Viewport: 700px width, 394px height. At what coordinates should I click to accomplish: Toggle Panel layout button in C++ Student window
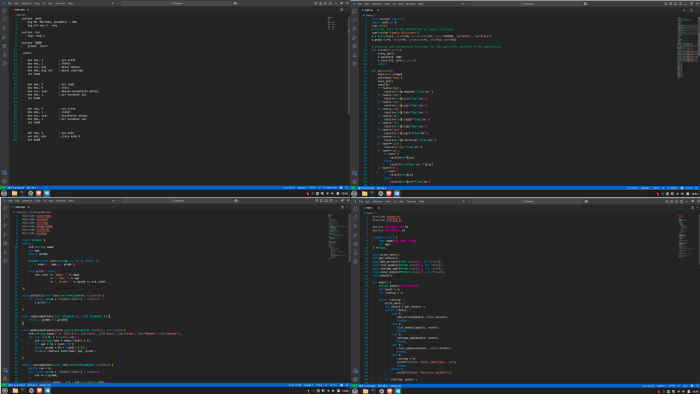[x=326, y=200]
